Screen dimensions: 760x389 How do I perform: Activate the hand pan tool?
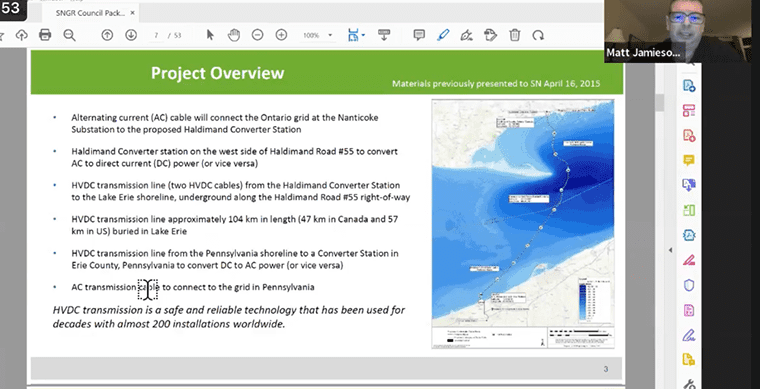234,35
